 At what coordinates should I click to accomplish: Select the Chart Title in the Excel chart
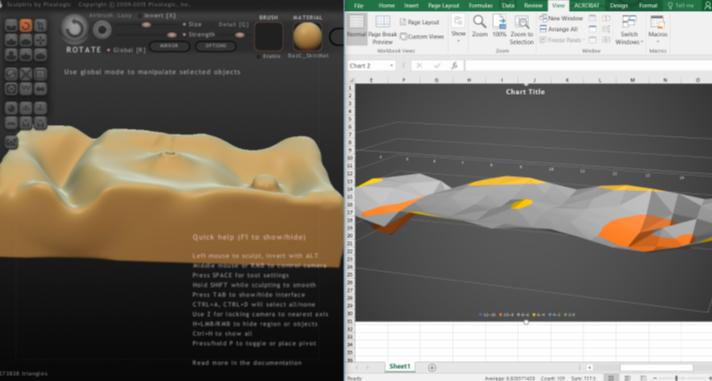point(525,92)
